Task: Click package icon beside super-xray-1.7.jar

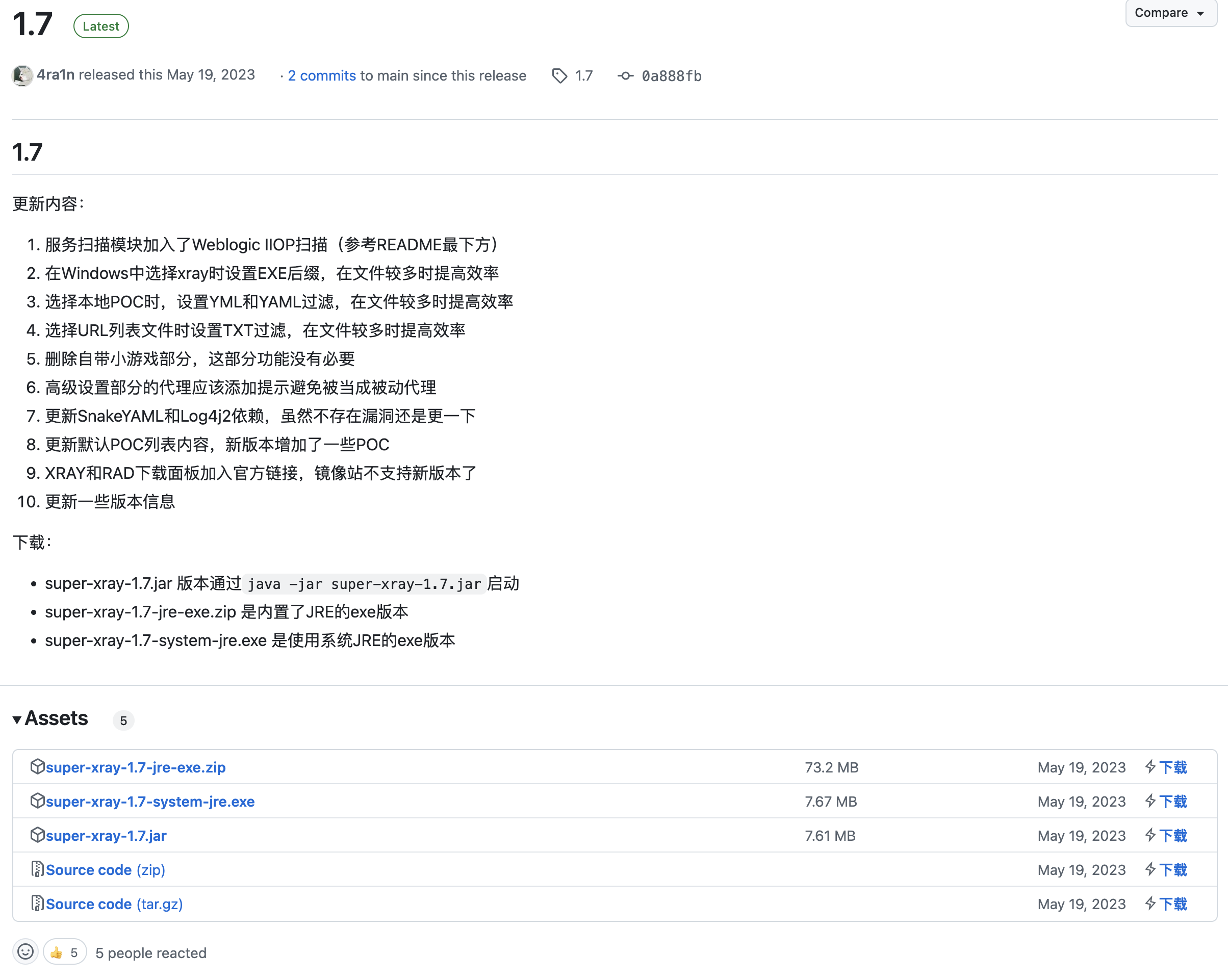Action: coord(37,835)
